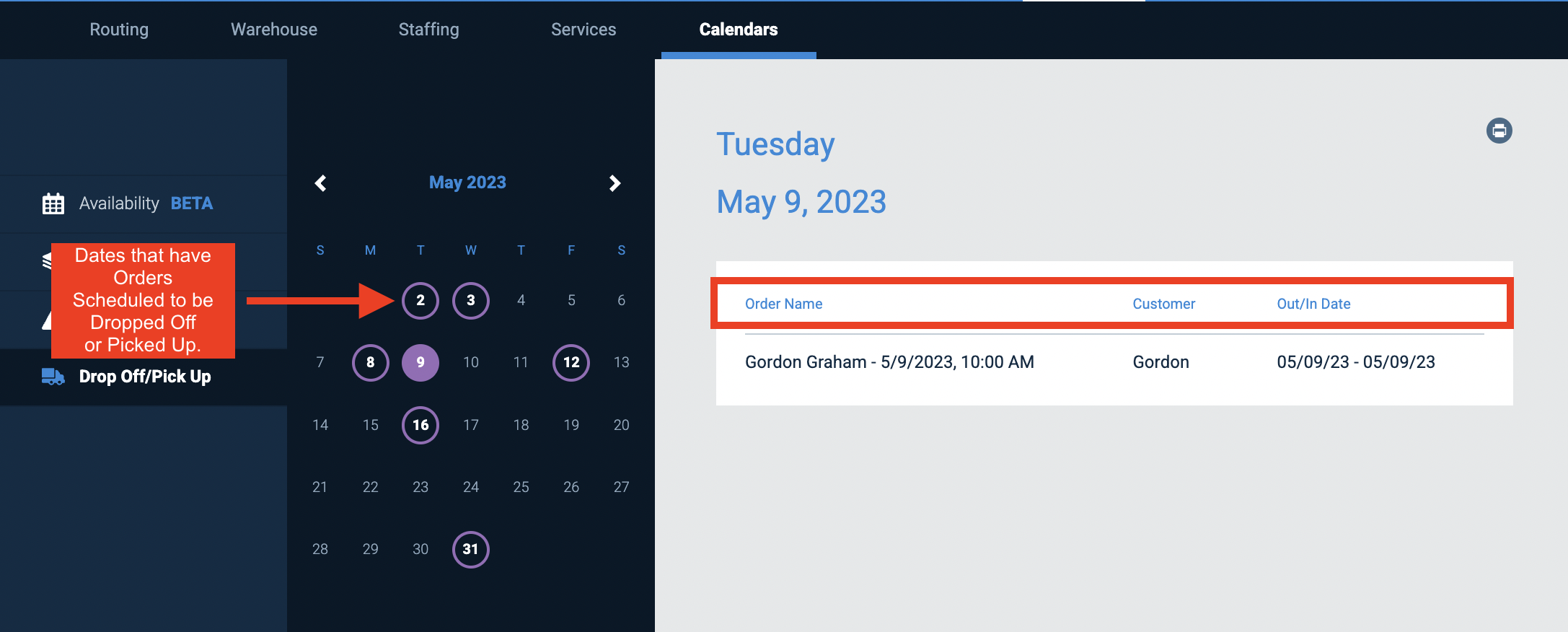Select the circled date 16

tap(420, 425)
